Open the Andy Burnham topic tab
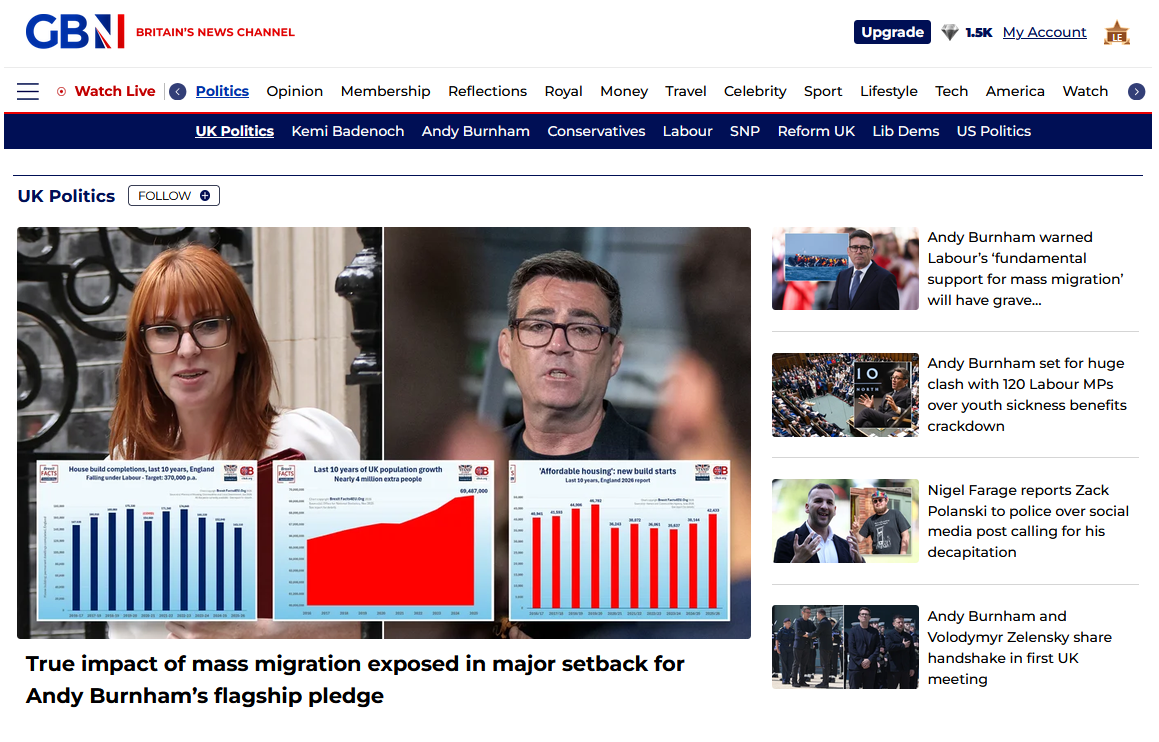Screen dimensions: 1159x742 point(475,132)
